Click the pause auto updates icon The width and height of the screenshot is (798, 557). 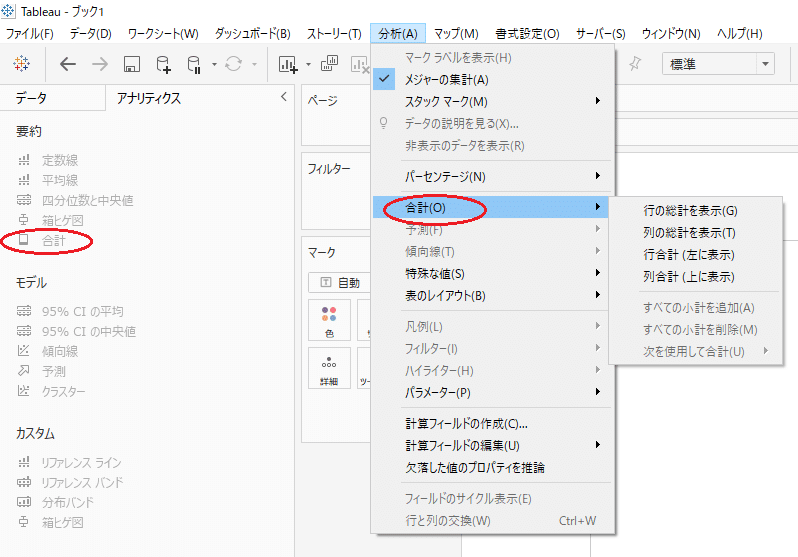(194, 64)
